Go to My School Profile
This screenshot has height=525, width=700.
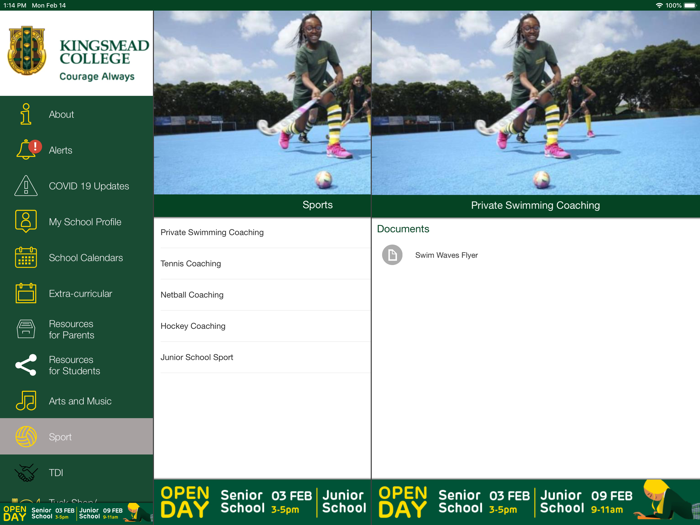pyautogui.click(x=85, y=222)
